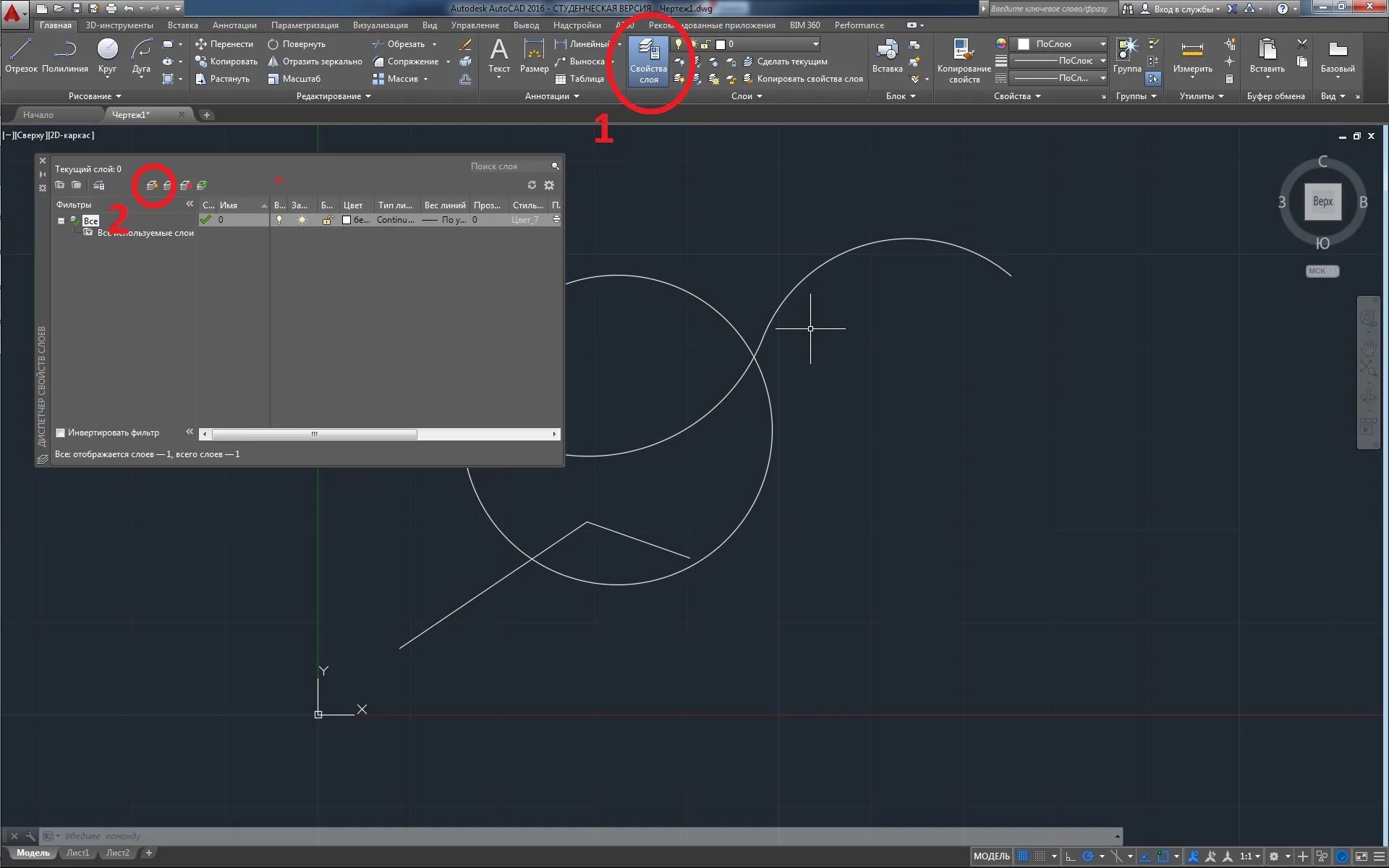Click the Измерить measure tool
The height and width of the screenshot is (868, 1389).
click(x=1192, y=56)
